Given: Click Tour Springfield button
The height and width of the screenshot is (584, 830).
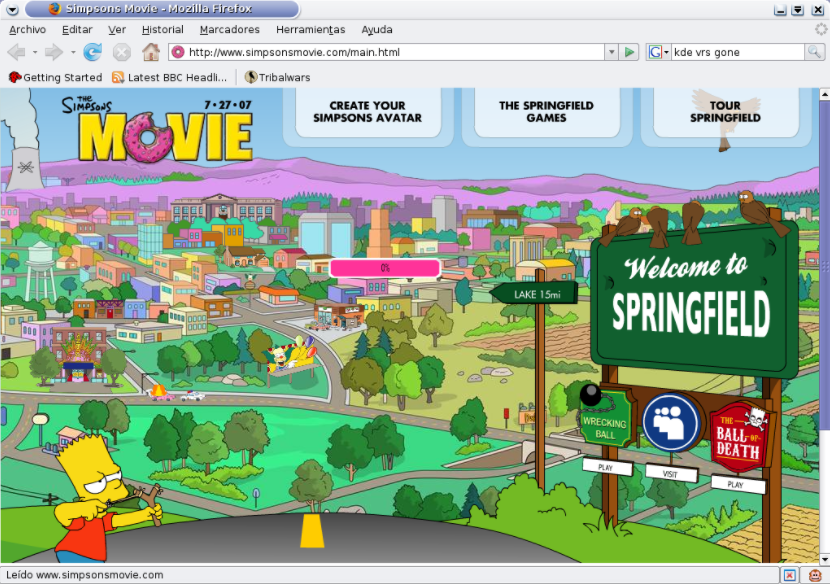Looking at the screenshot, I should point(725,112).
